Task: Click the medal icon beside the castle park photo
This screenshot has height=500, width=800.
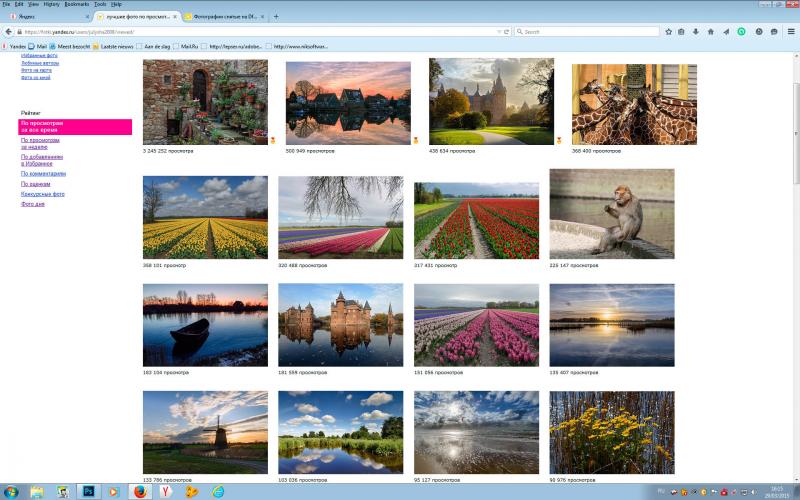Action: [x=559, y=140]
